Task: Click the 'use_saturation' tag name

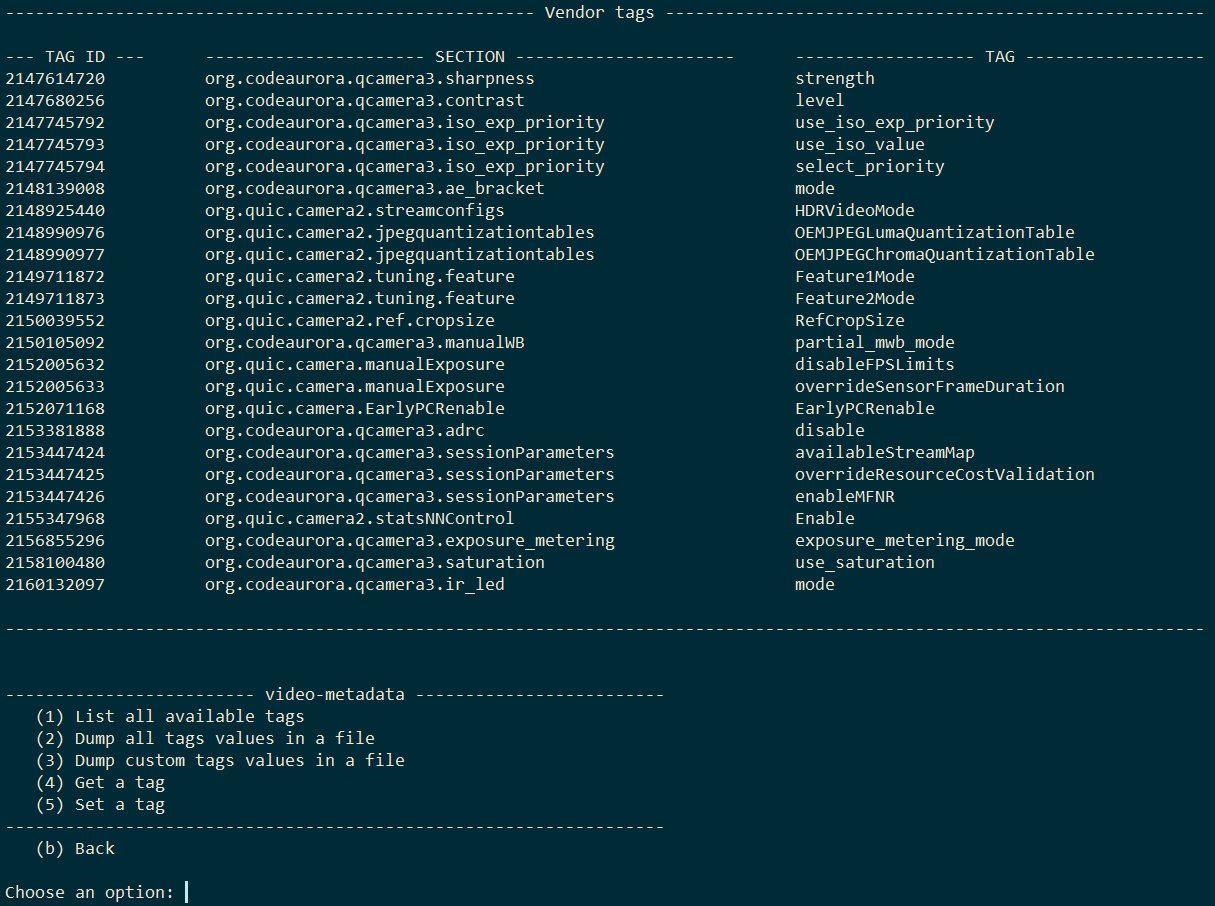Action: (x=865, y=562)
